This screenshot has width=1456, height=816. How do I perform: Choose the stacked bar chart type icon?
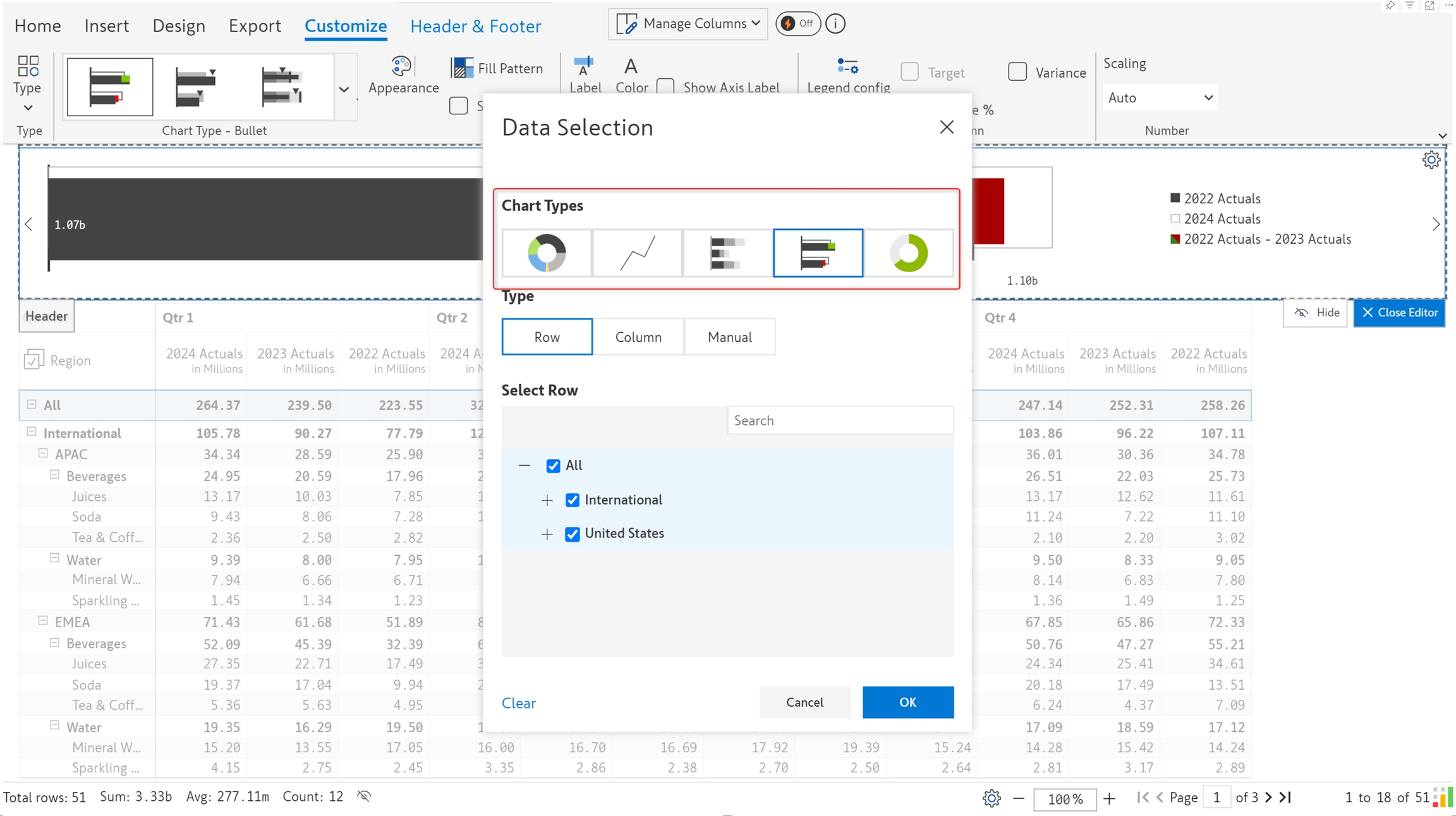(727, 253)
